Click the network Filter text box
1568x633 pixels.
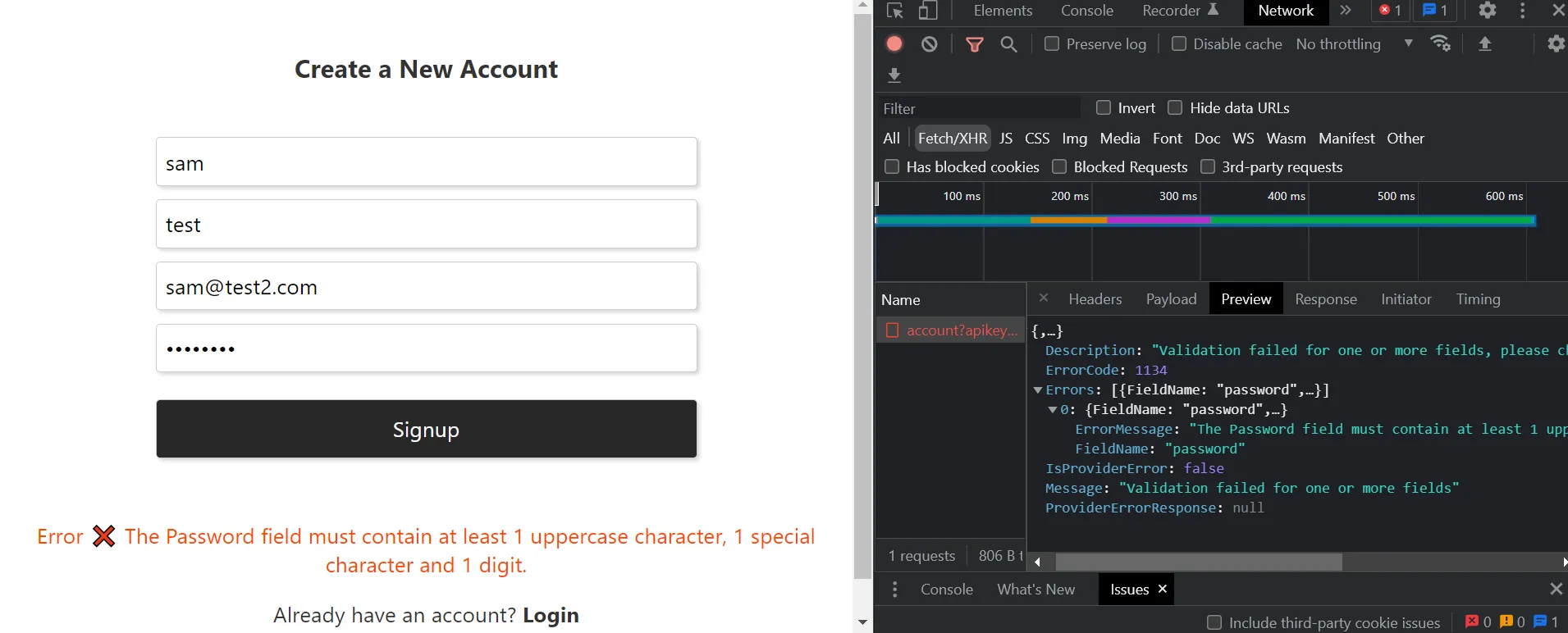[x=978, y=108]
